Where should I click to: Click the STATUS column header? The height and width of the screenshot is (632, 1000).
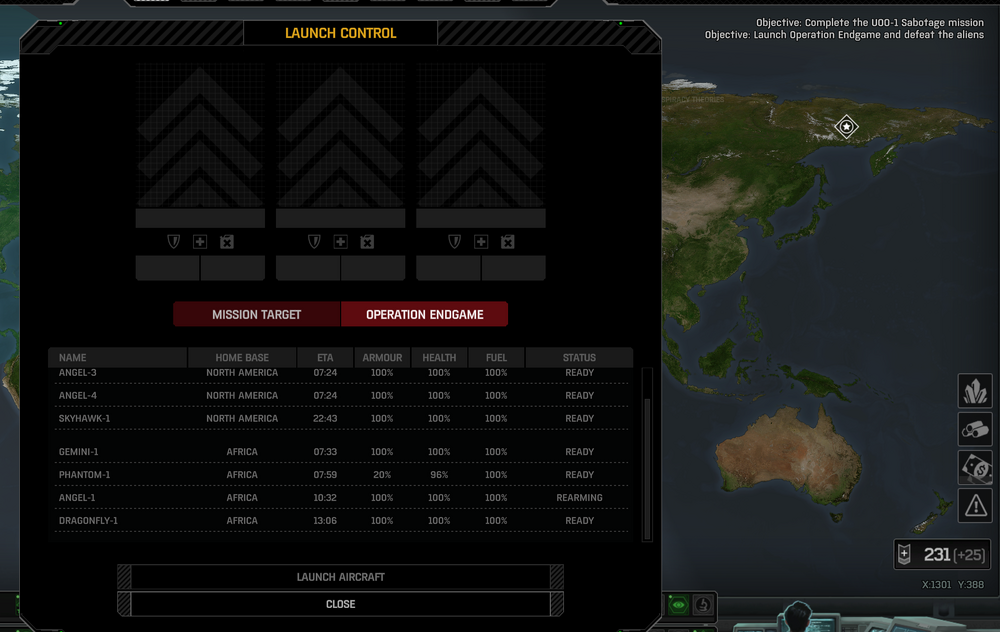[579, 357]
